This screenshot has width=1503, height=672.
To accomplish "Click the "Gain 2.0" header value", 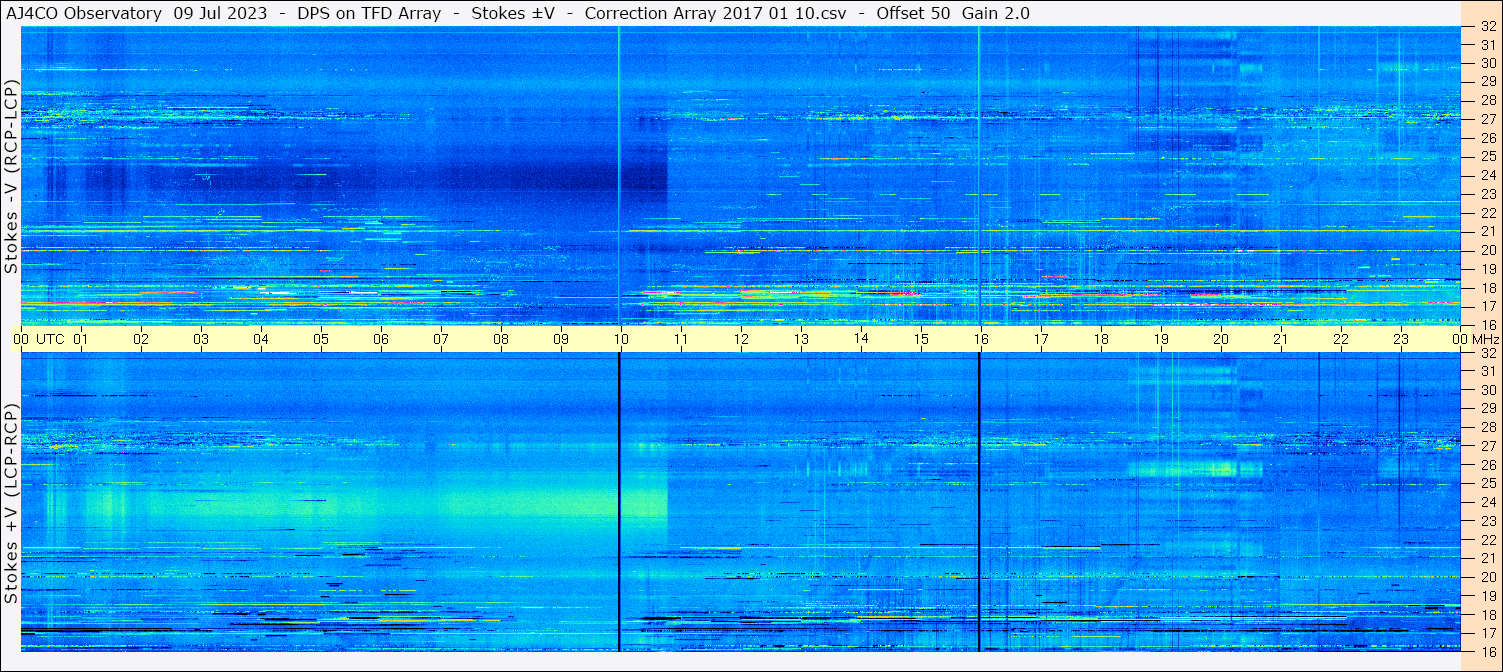I will [995, 13].
